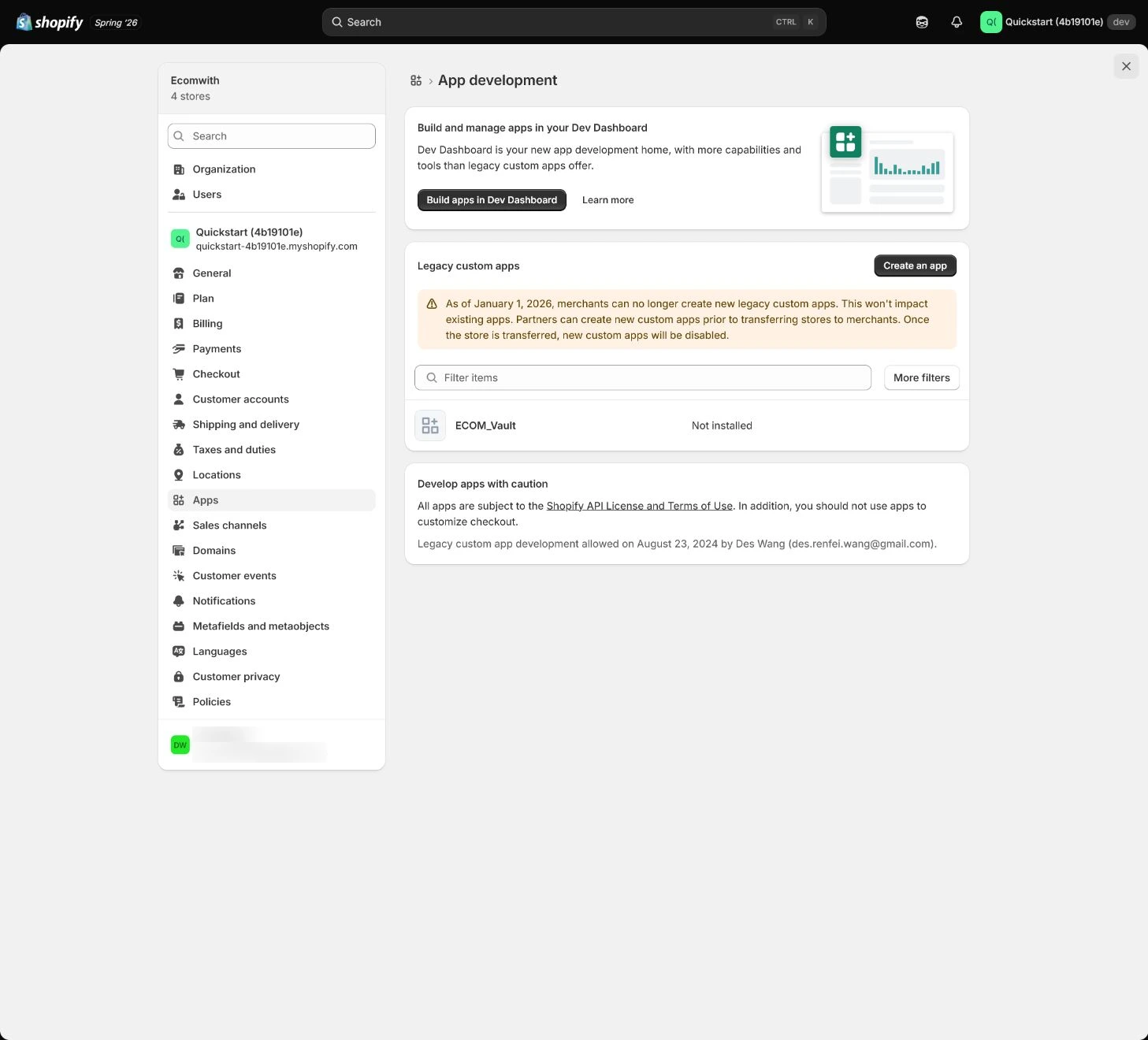Screen dimensions: 1148x1040
Task: Select Apps in the settings sidebar
Action: (x=272, y=500)
